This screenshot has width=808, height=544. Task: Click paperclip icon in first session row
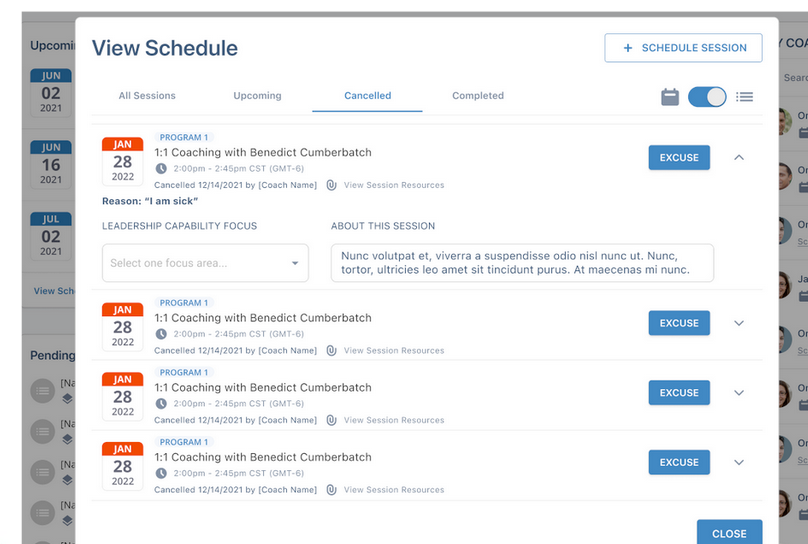[331, 185]
